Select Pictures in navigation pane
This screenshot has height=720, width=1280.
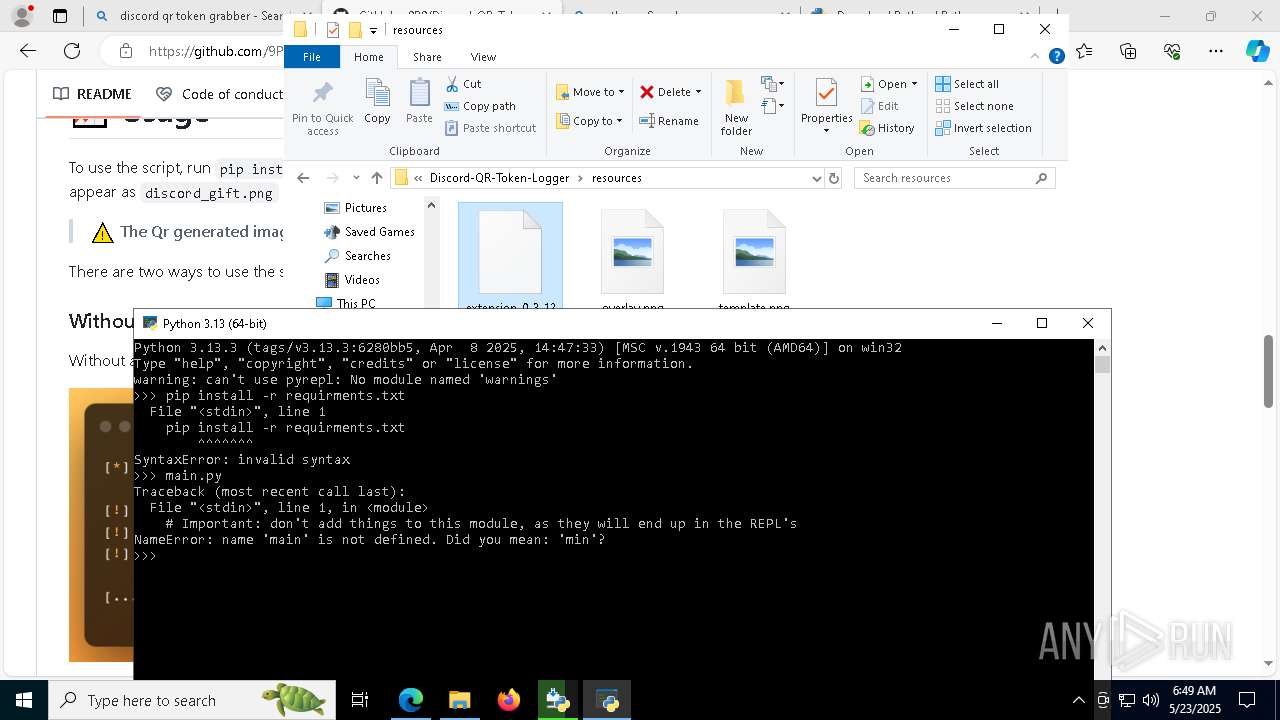(x=365, y=208)
